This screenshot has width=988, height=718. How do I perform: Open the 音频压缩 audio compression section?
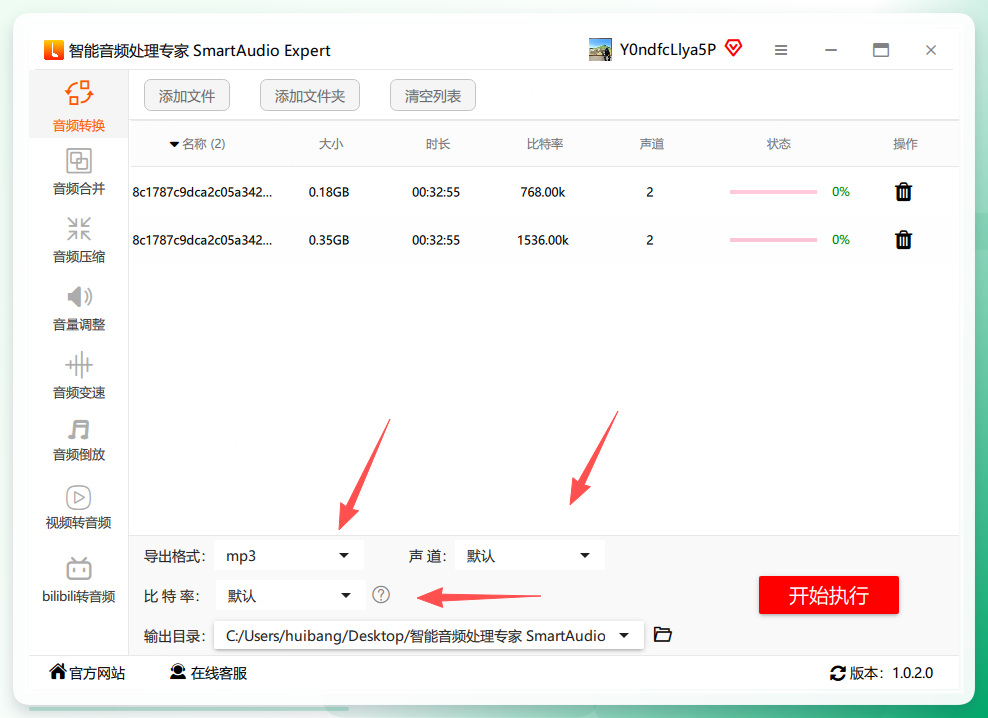(x=79, y=240)
